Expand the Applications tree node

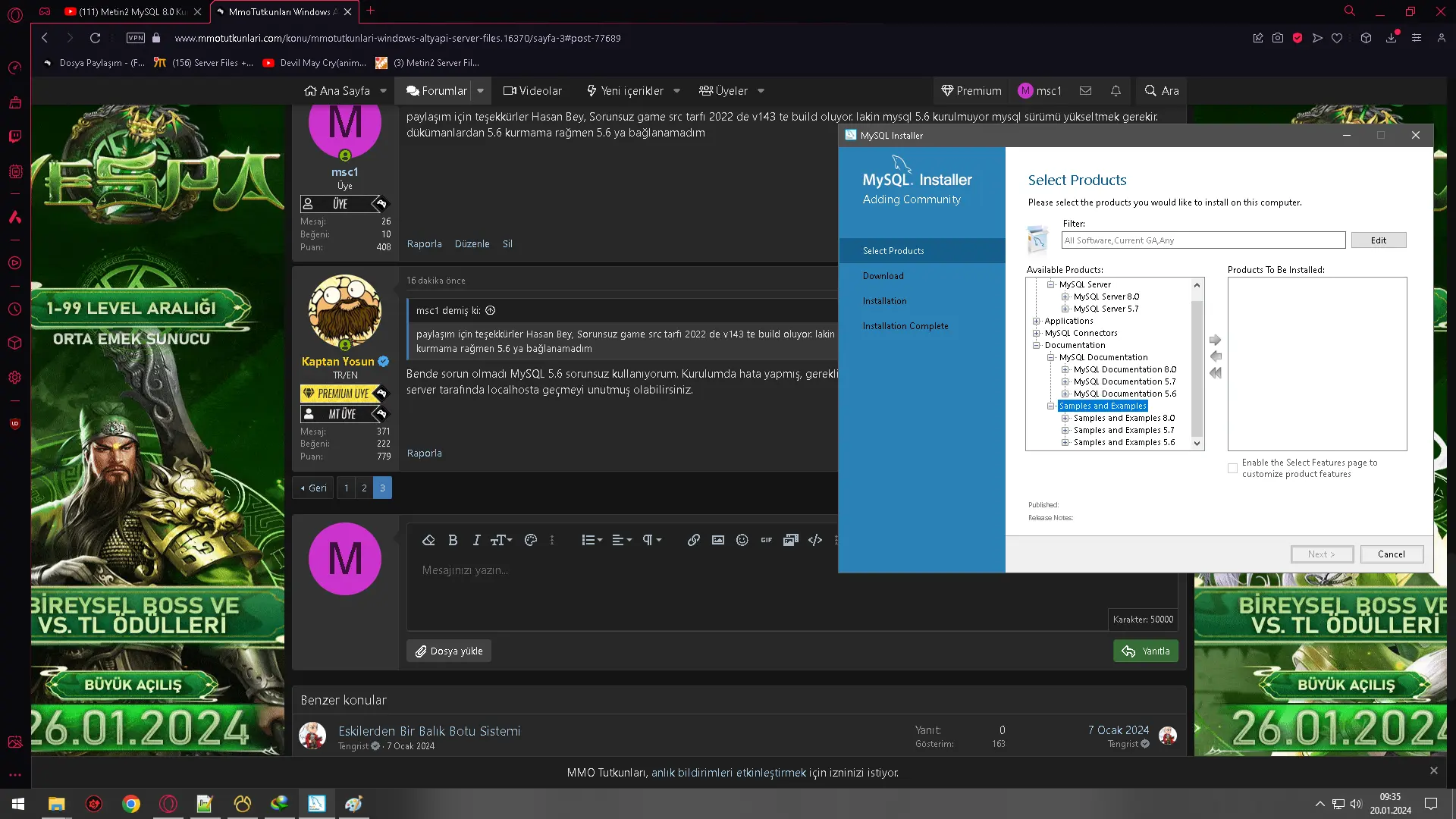(x=1037, y=321)
